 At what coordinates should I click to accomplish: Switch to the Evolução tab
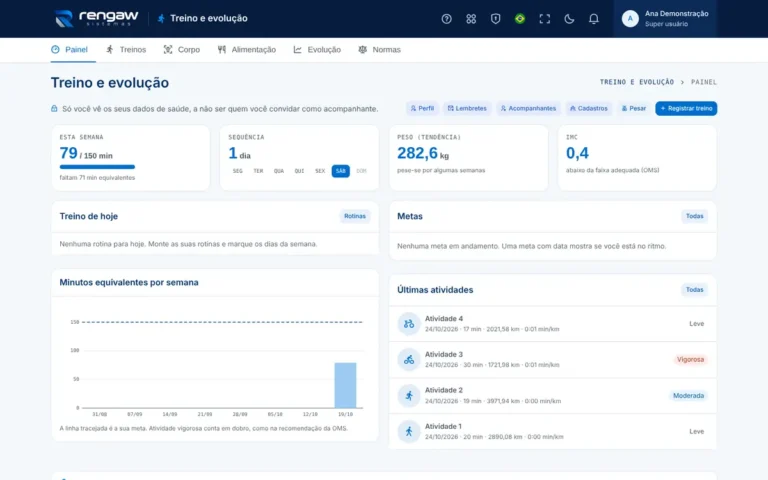317,49
